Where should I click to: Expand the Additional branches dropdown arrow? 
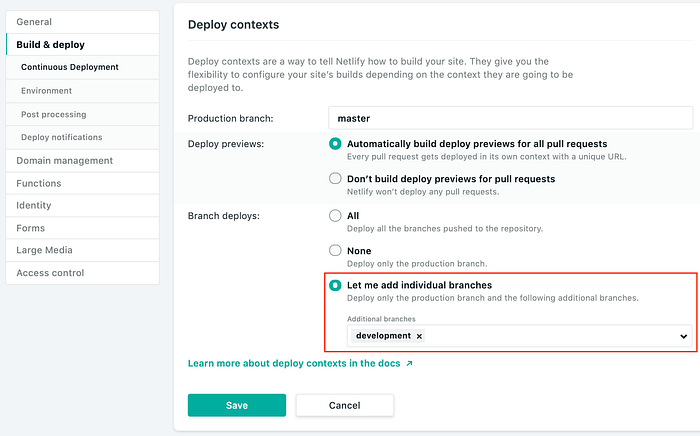point(684,336)
